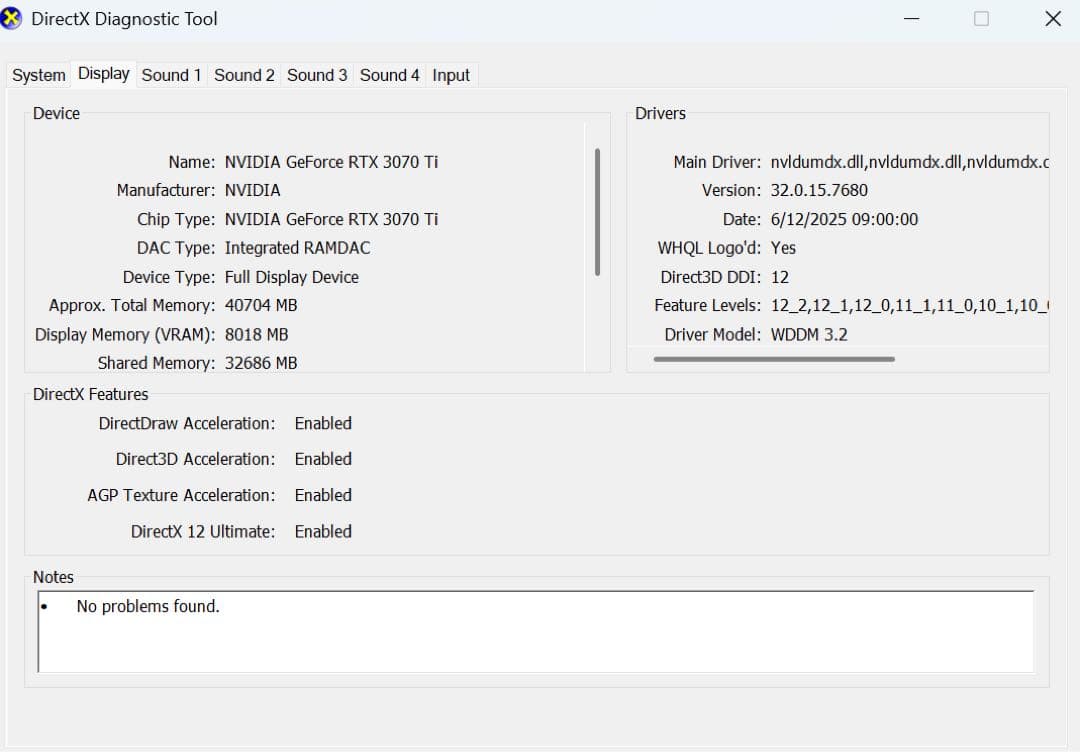Screen dimensions: 1080x752
Task: Close the DirectX Diagnostic Tool window
Action: (x=1052, y=19)
